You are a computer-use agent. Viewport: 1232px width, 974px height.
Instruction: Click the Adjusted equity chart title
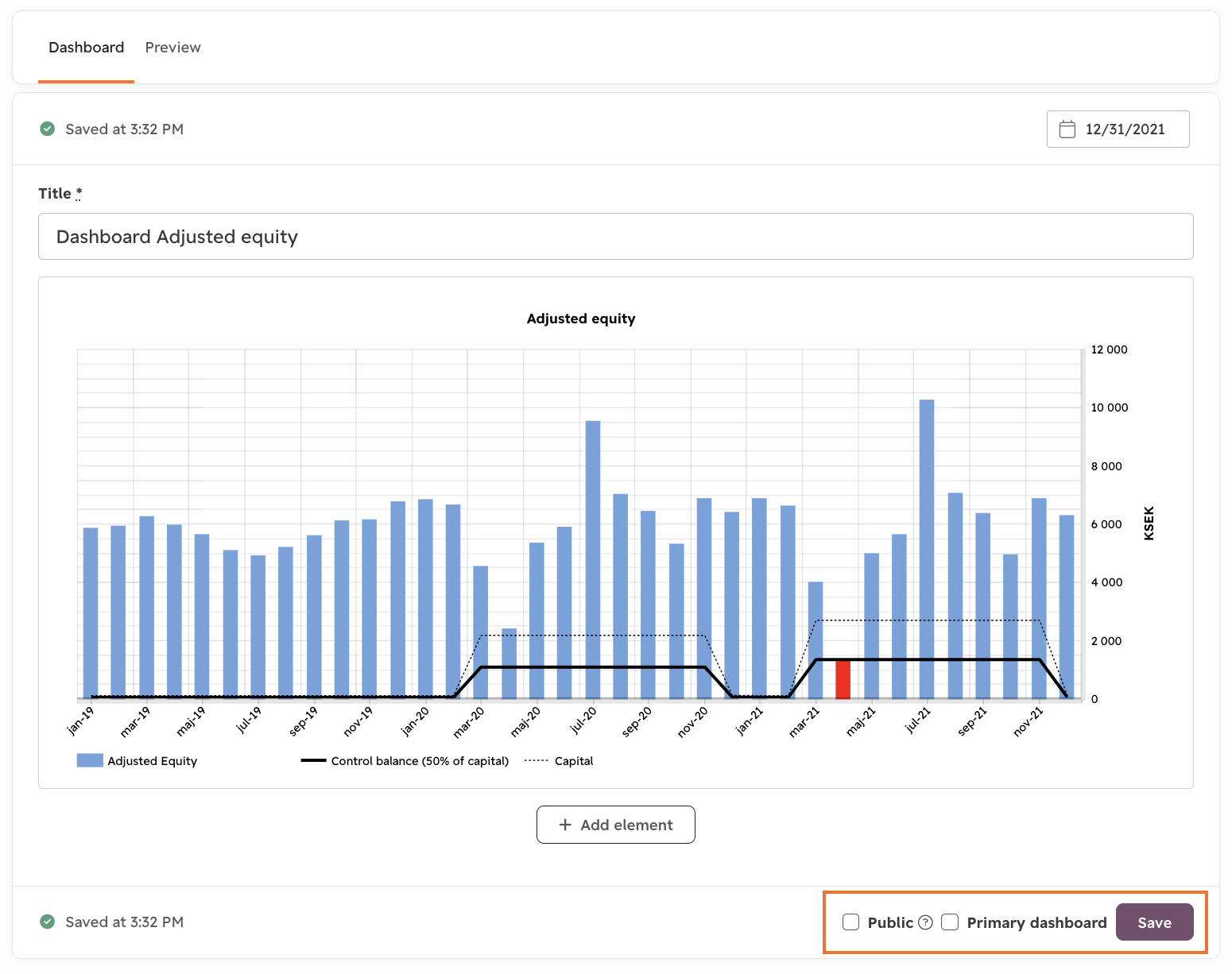coord(581,319)
